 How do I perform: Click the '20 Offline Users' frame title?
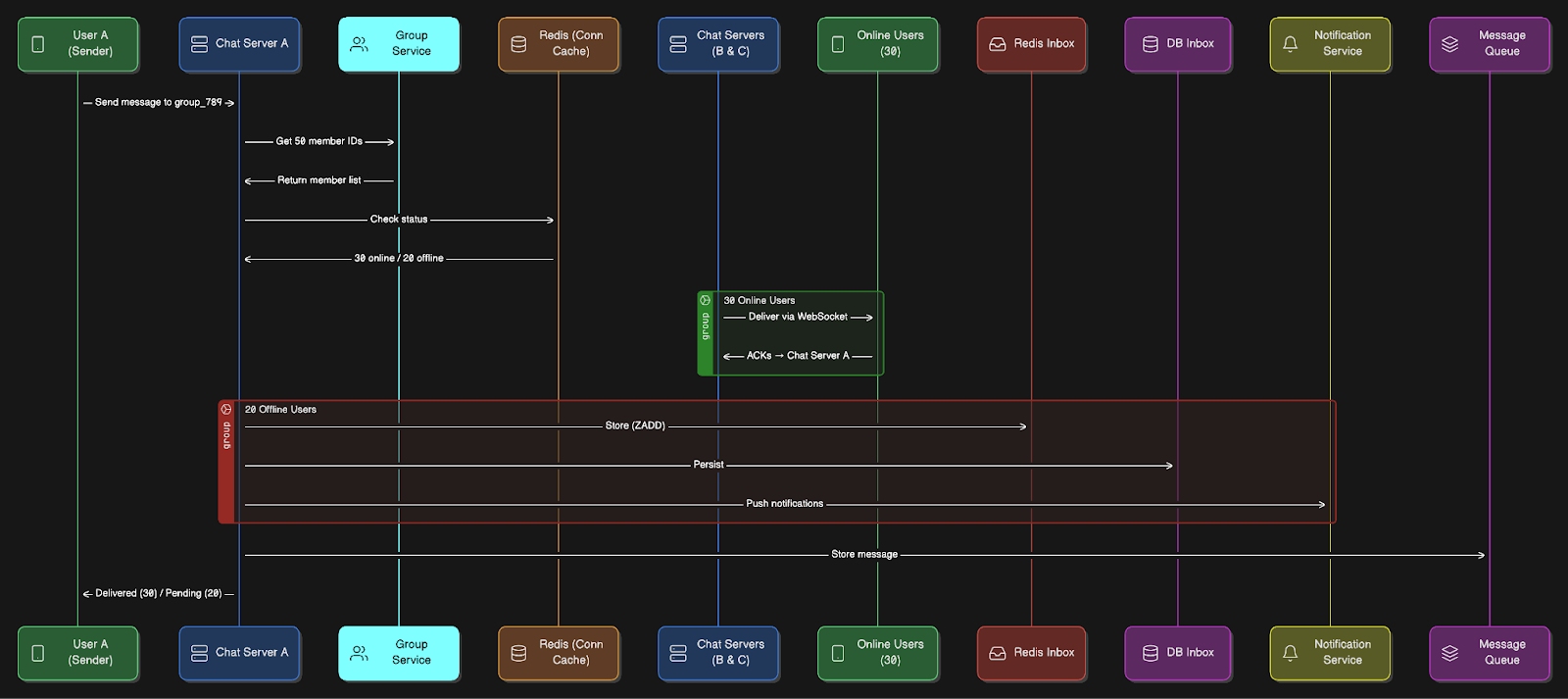pos(280,409)
